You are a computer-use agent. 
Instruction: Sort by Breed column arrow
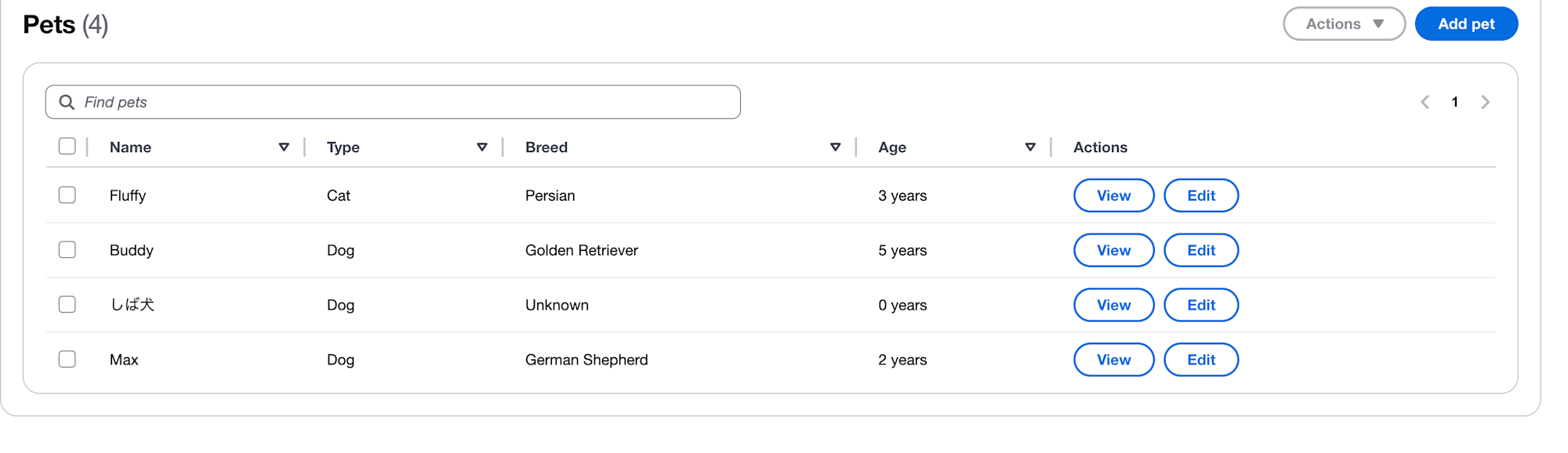click(x=835, y=147)
